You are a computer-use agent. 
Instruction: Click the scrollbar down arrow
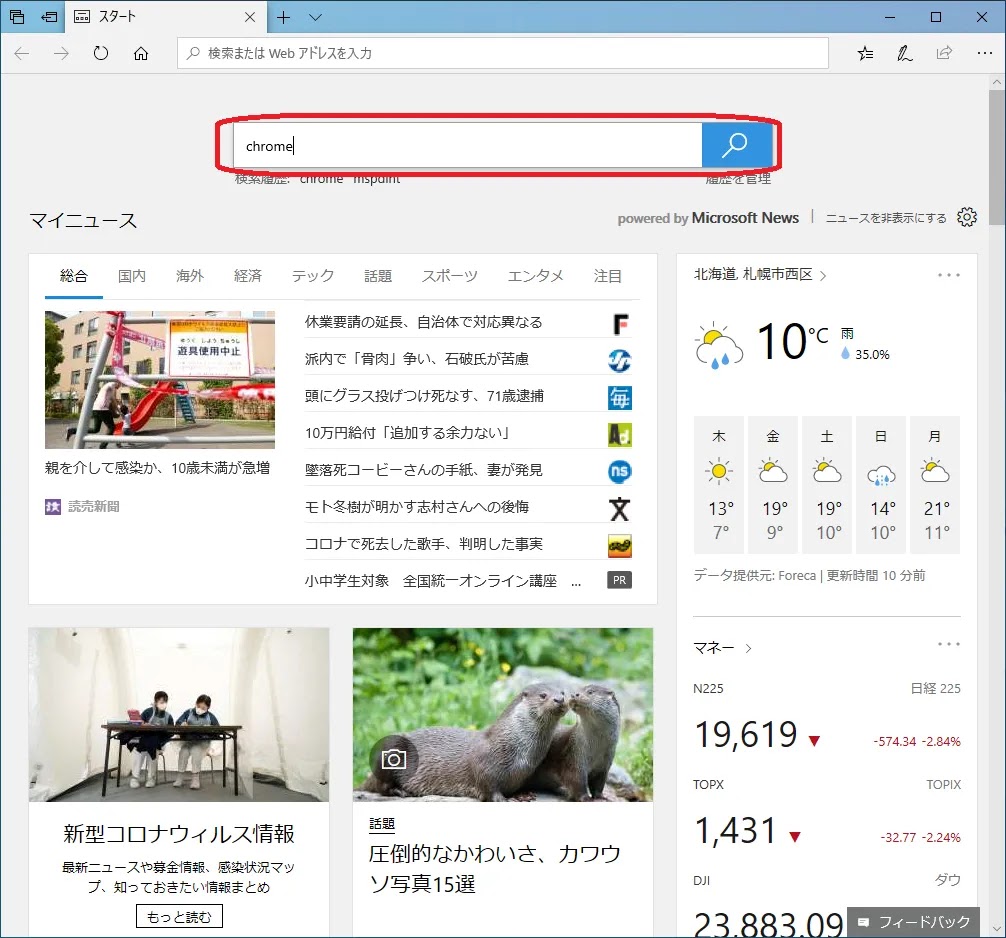coord(996,928)
